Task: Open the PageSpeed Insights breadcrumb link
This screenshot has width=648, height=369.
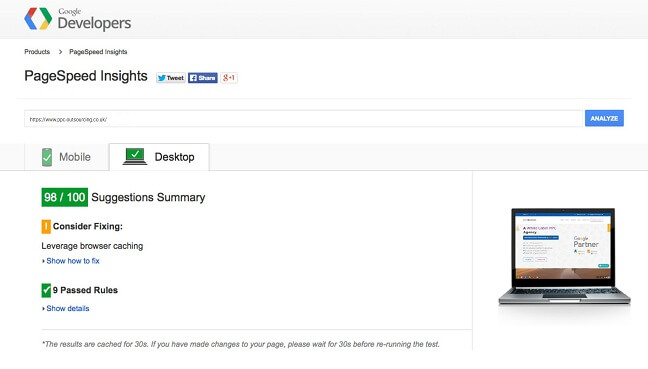Action: point(98,52)
